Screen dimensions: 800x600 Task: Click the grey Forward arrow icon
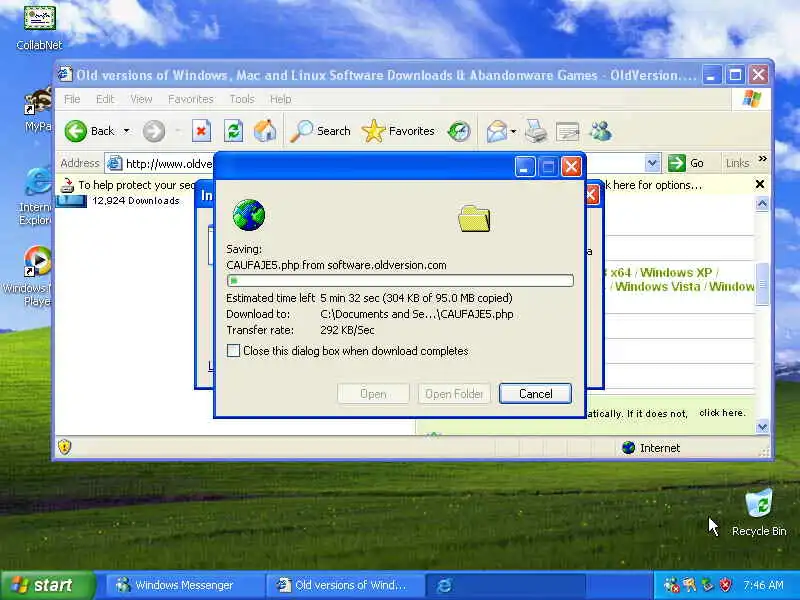pos(153,131)
